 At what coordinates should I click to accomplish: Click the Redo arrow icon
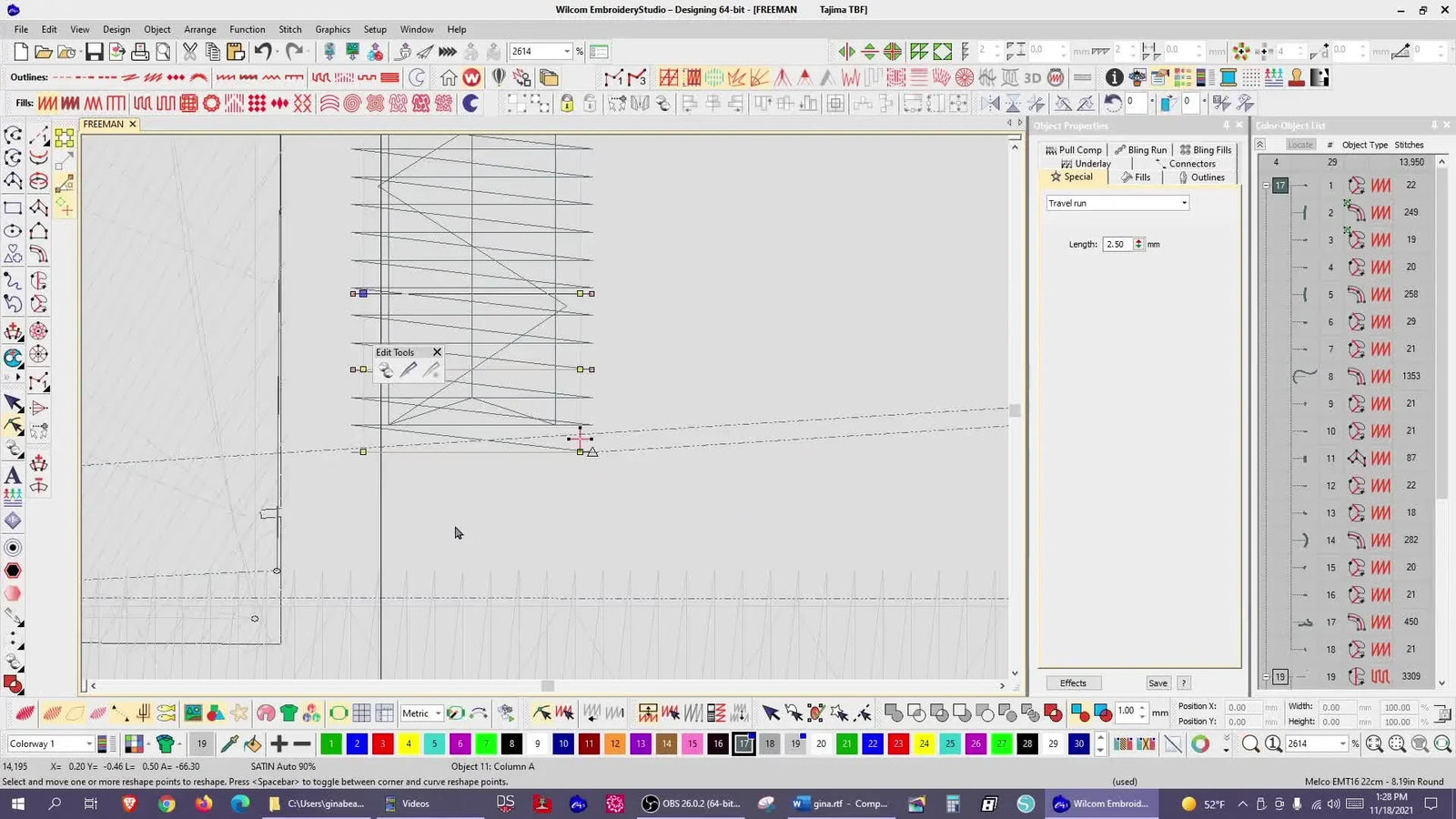294,52
